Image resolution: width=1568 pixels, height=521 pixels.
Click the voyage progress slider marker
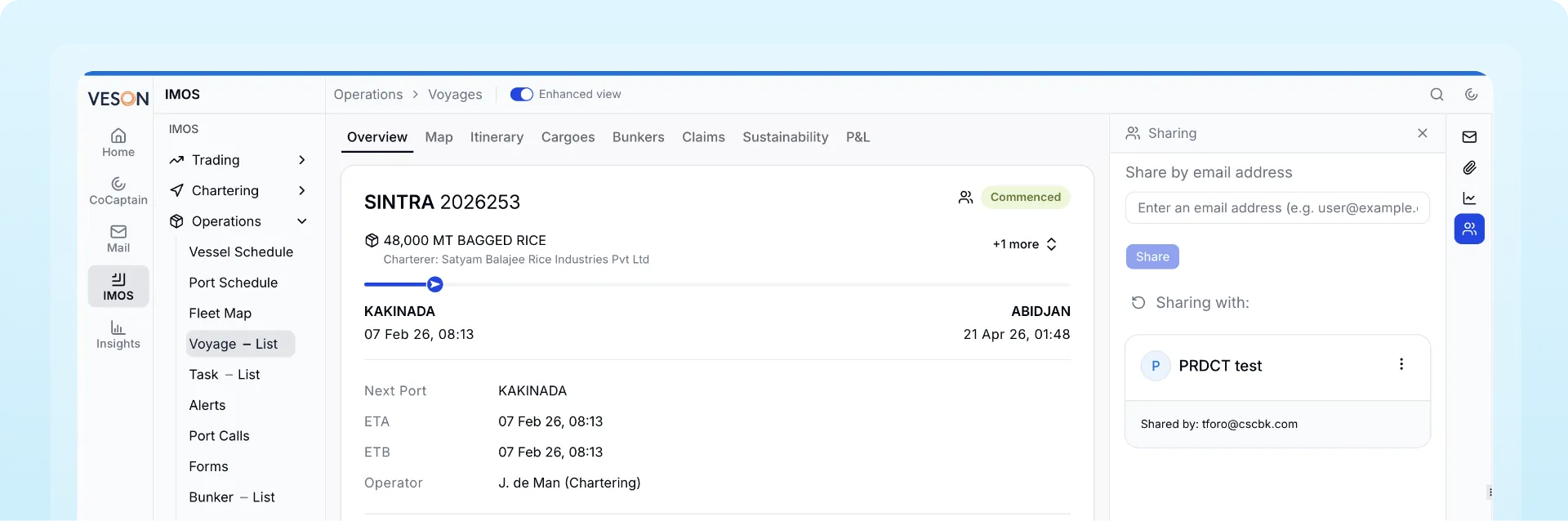click(x=435, y=284)
